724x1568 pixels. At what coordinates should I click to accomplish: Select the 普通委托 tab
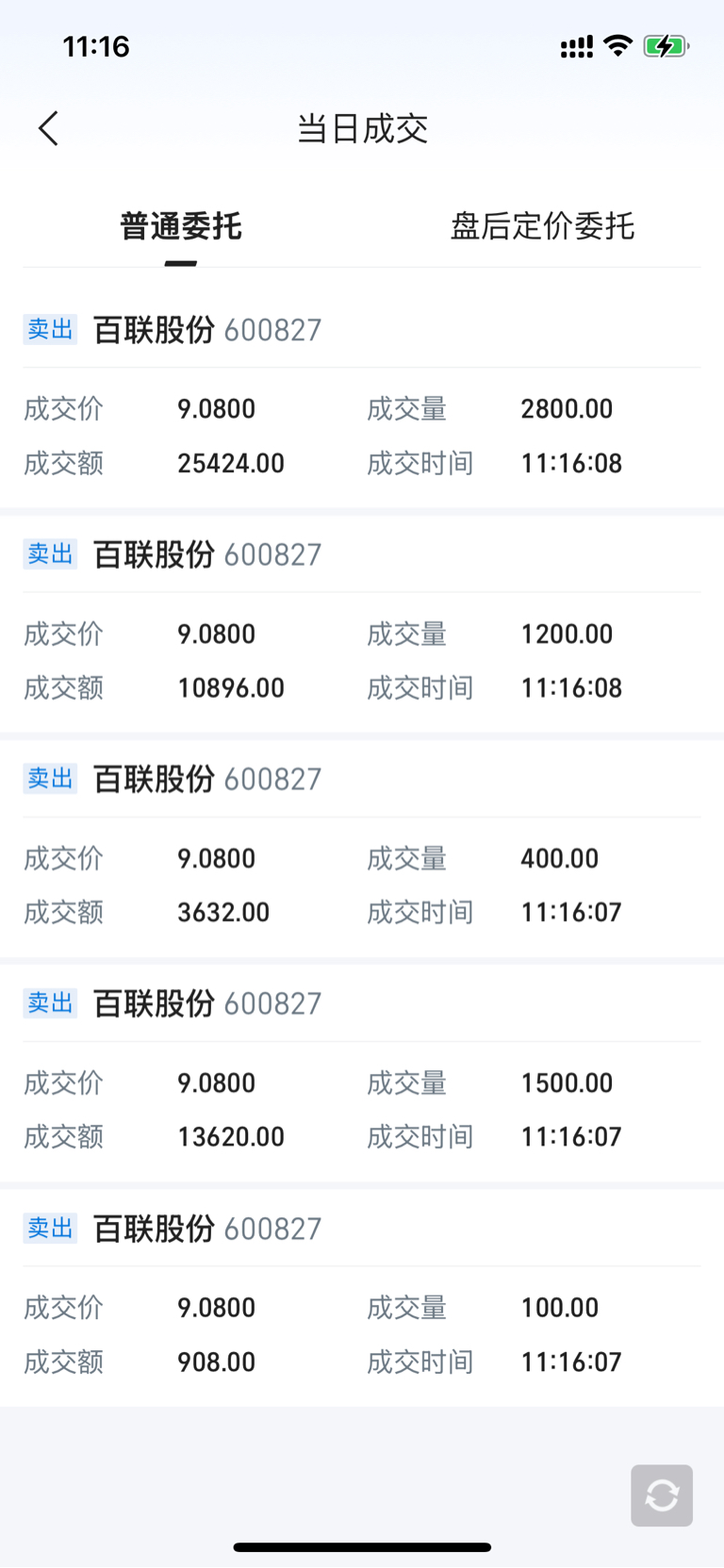[x=181, y=226]
